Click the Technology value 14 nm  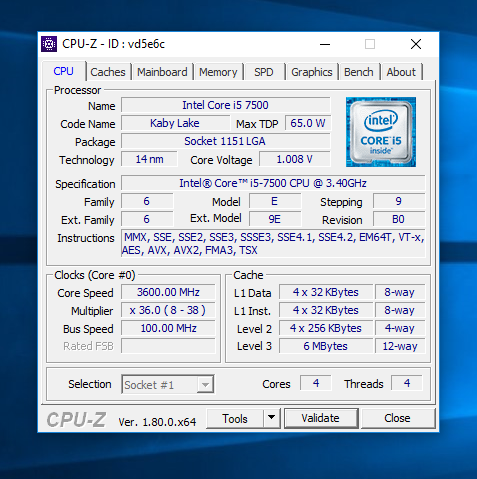[149, 159]
